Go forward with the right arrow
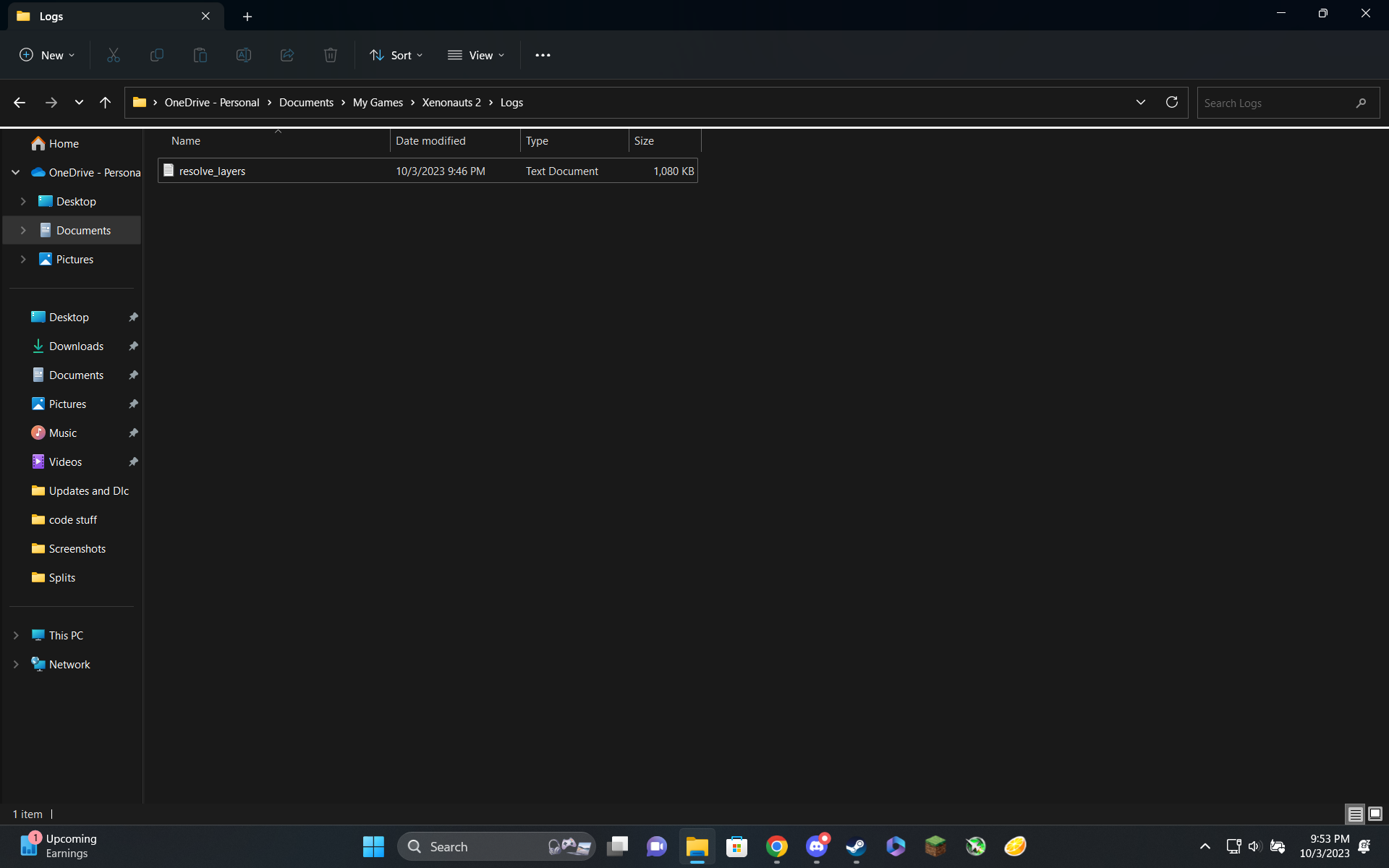 pos(51,103)
